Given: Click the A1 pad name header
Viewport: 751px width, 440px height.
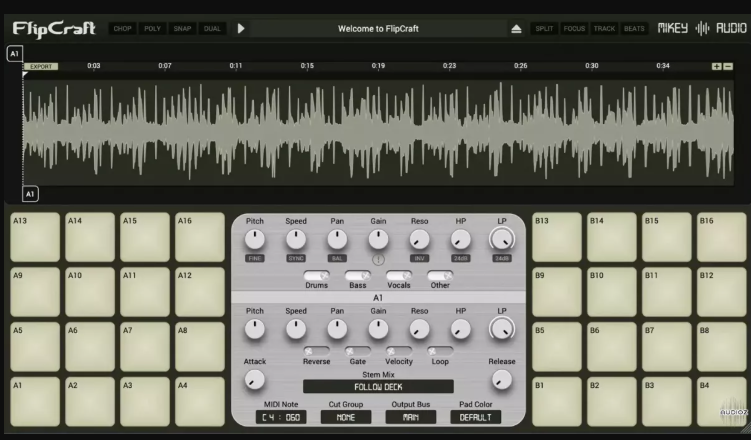Looking at the screenshot, I should [x=378, y=298].
